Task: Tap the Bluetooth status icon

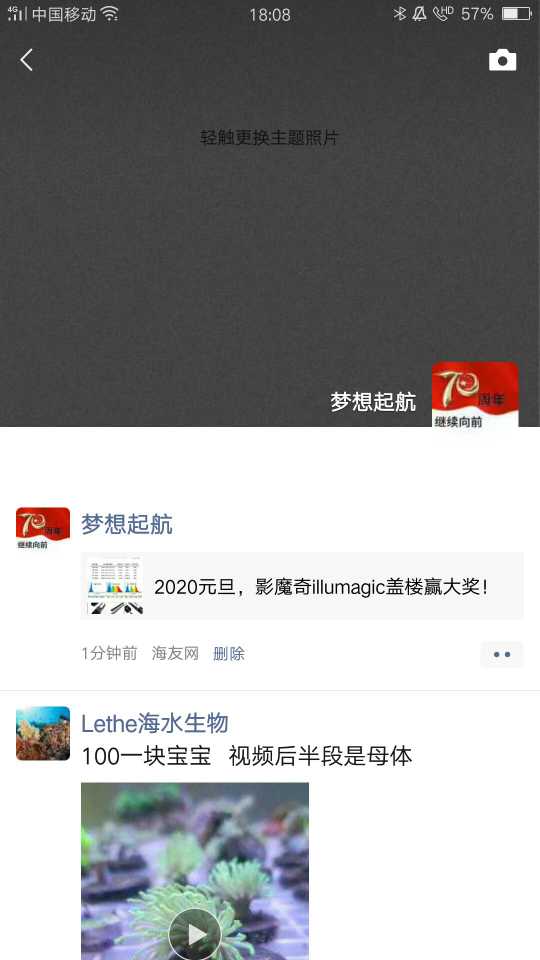Action: click(399, 13)
